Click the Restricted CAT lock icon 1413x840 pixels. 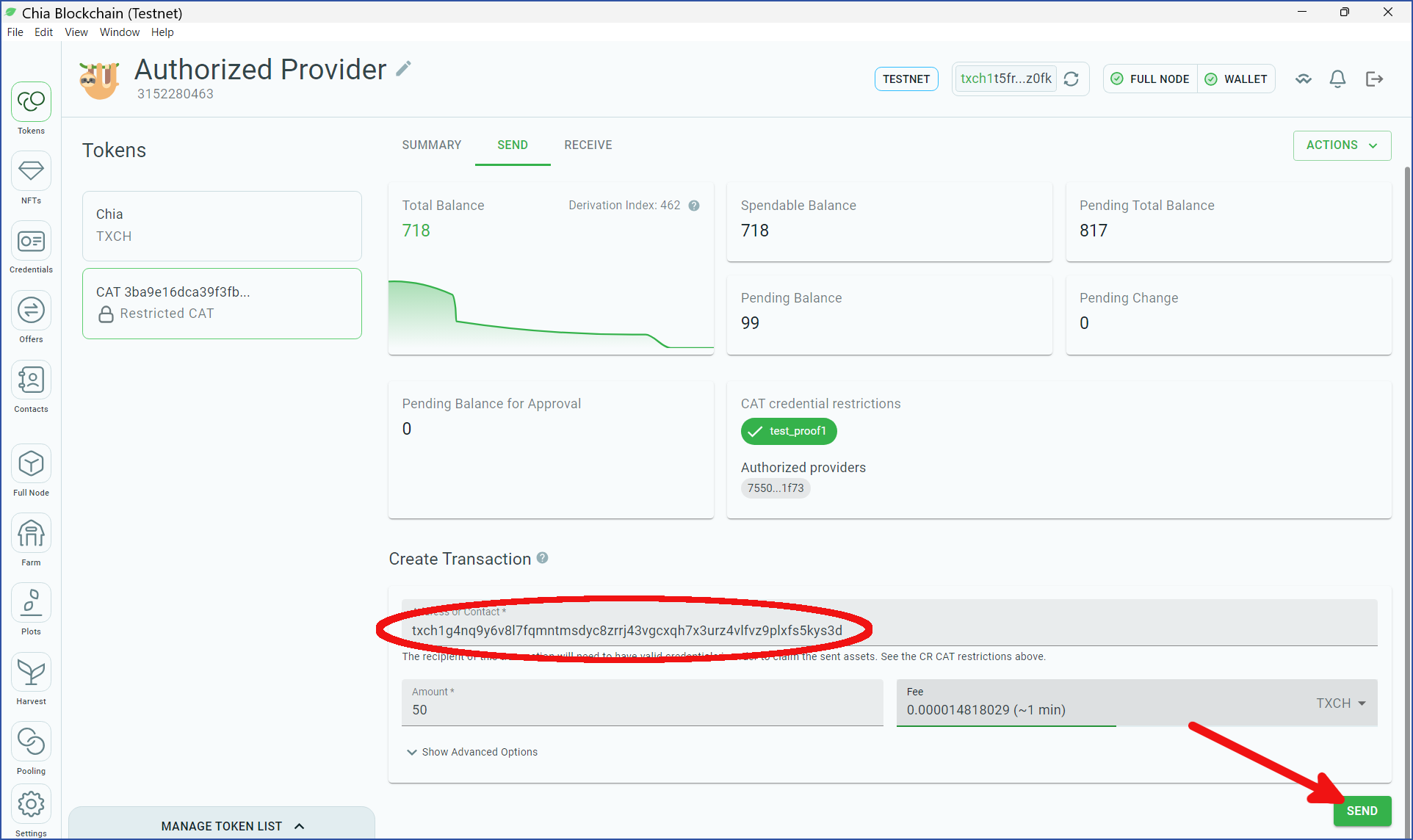pos(106,314)
